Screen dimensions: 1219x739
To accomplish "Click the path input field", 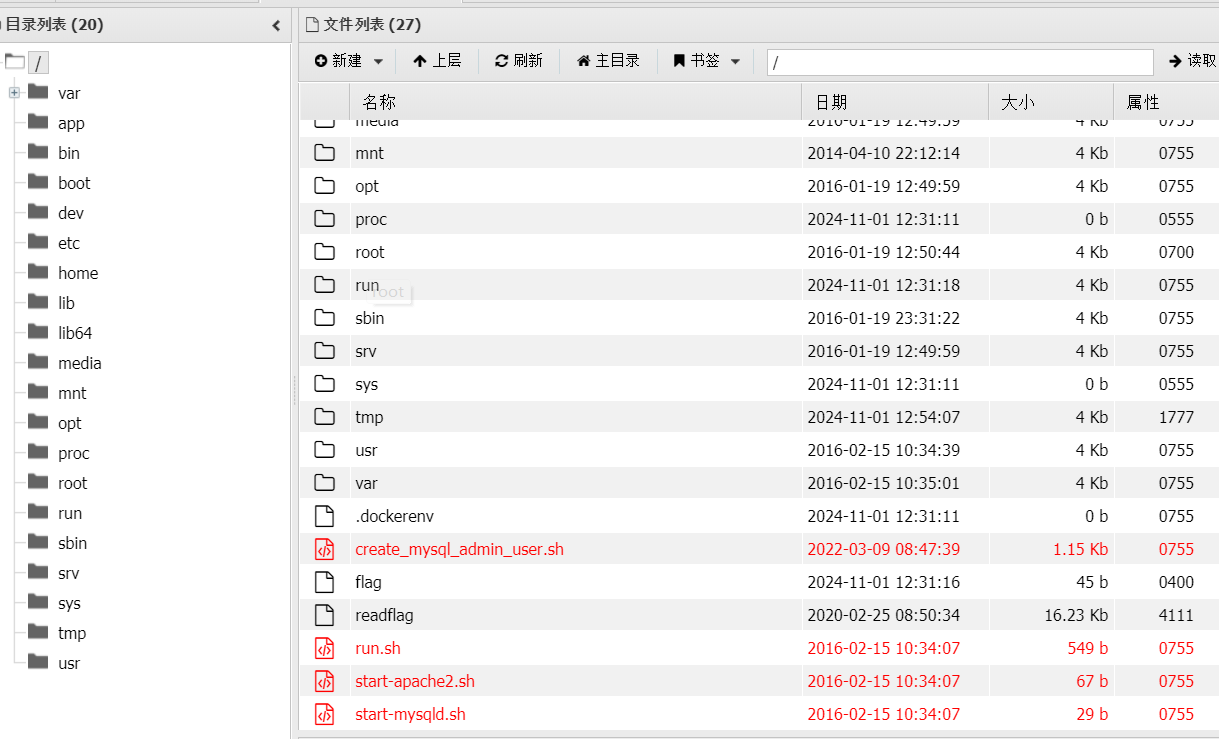I will pos(959,62).
